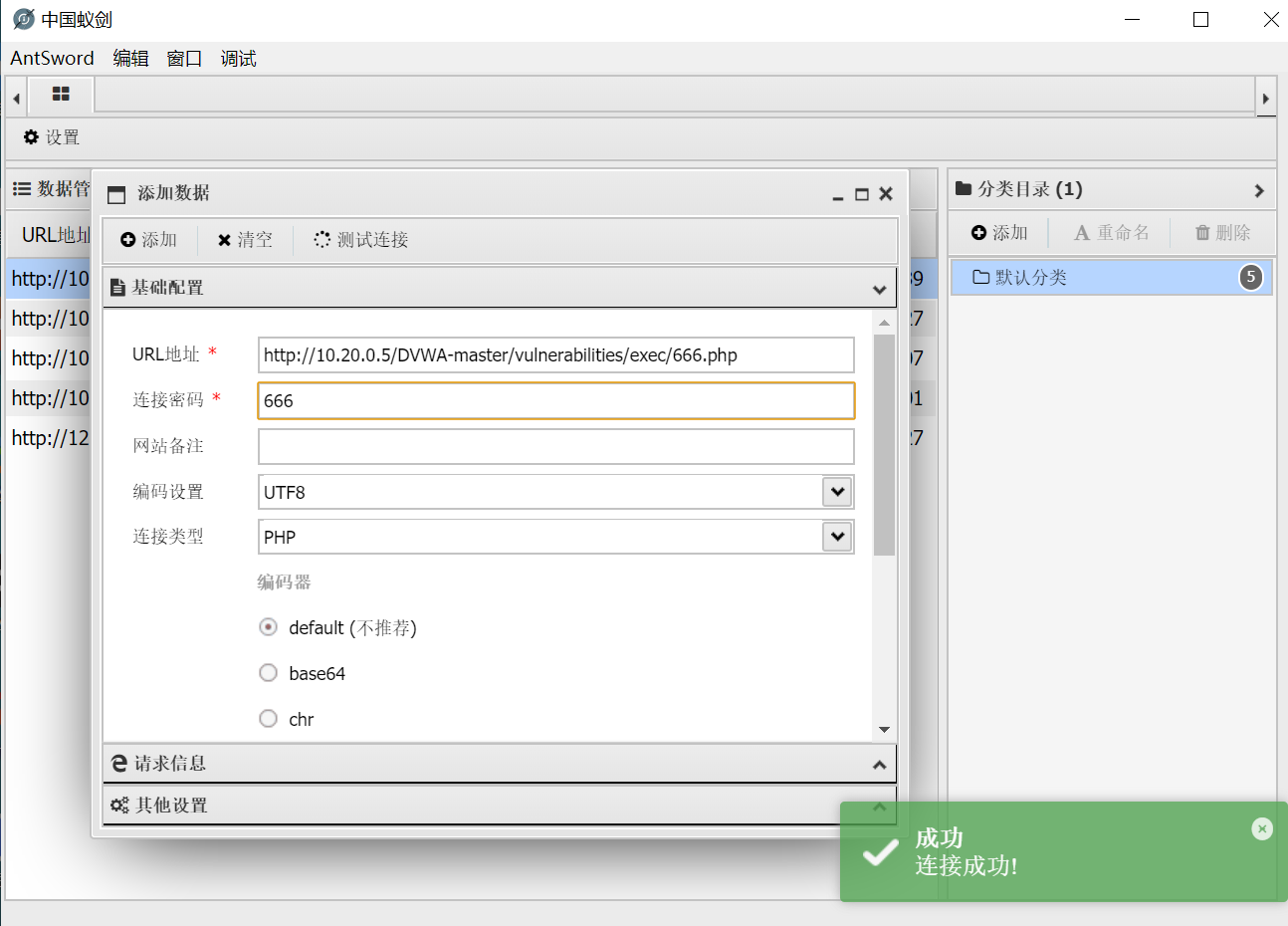Click the URL地址 column header
The height and width of the screenshot is (926, 1288).
[x=56, y=235]
